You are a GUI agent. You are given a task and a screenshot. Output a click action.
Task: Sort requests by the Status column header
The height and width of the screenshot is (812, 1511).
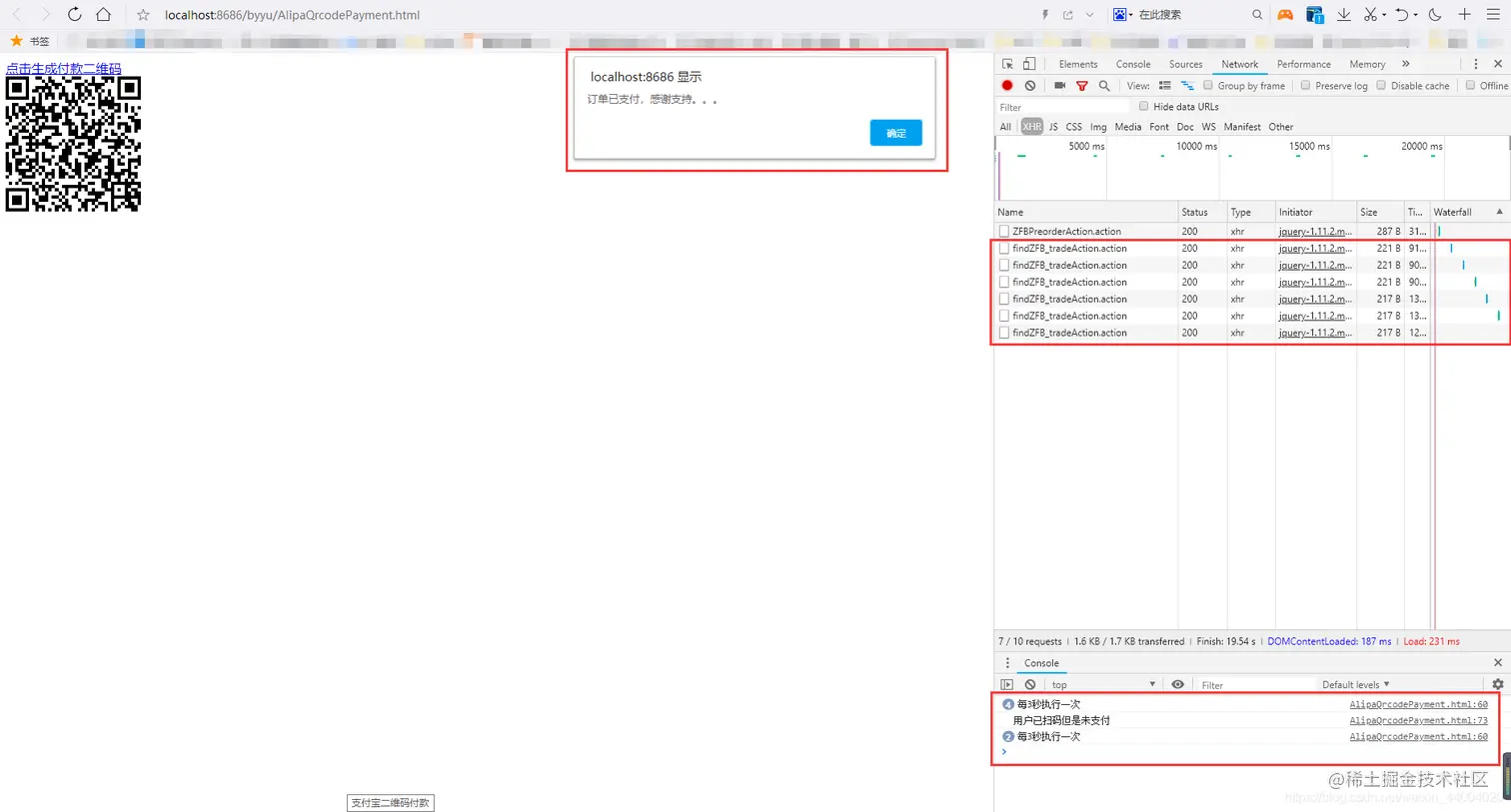(x=1202, y=212)
